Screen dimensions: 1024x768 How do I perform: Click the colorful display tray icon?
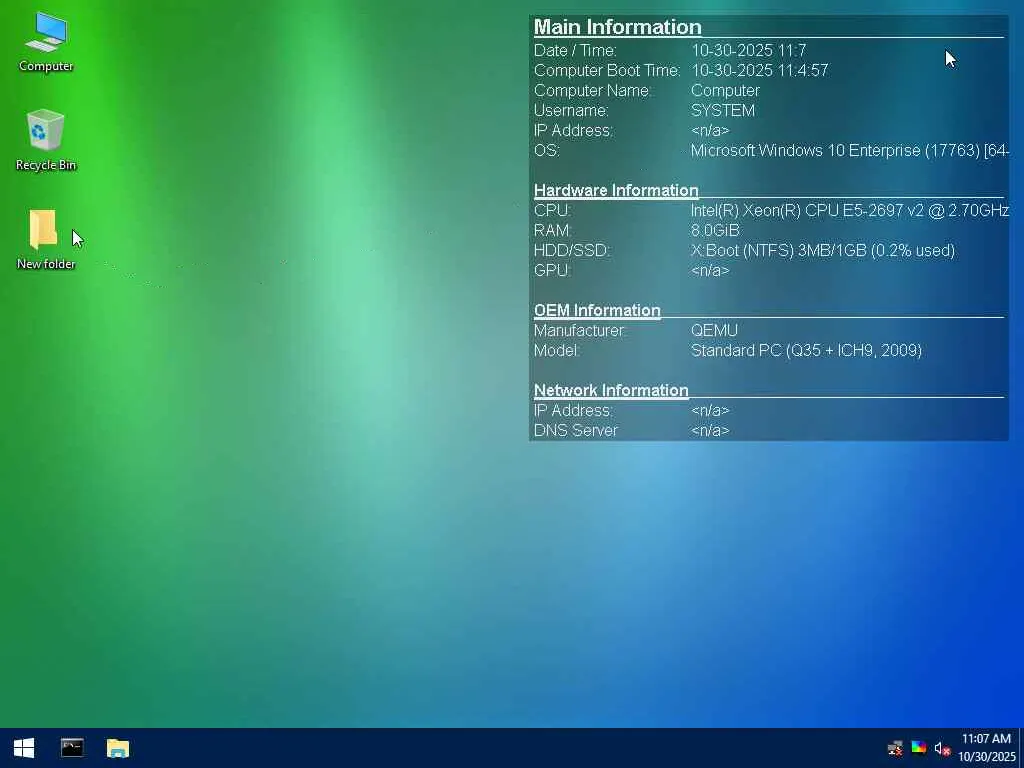pos(918,748)
